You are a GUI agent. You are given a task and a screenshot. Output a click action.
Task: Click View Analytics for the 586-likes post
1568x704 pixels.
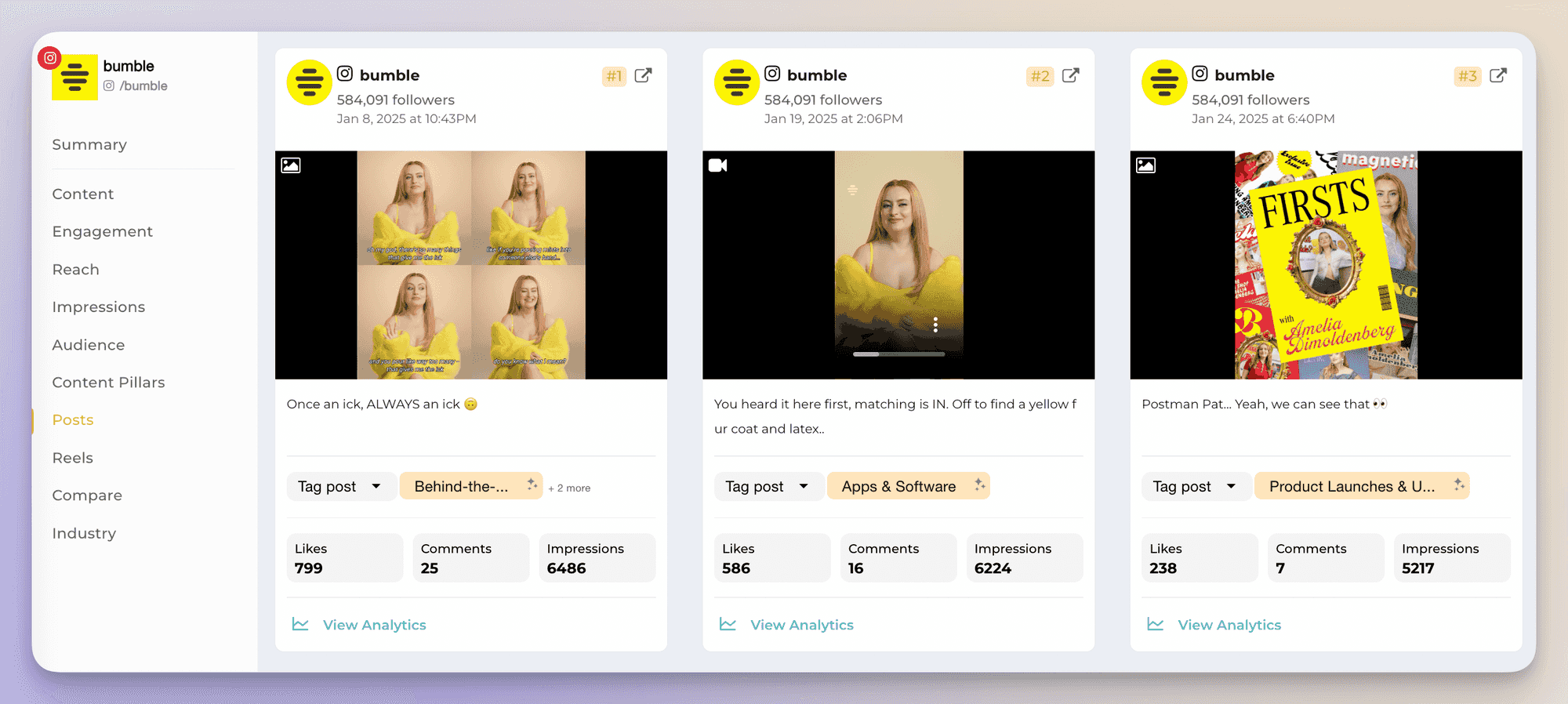coord(802,625)
